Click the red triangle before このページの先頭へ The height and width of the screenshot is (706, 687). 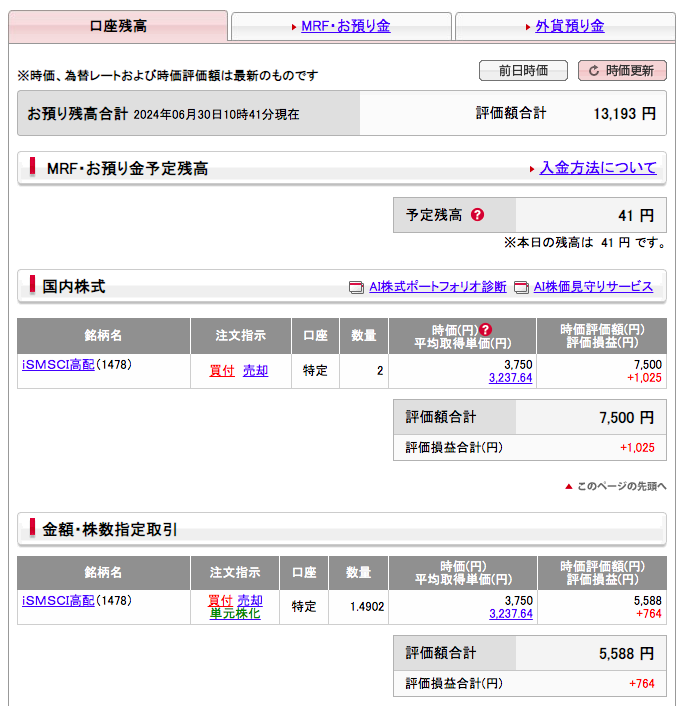click(x=569, y=486)
